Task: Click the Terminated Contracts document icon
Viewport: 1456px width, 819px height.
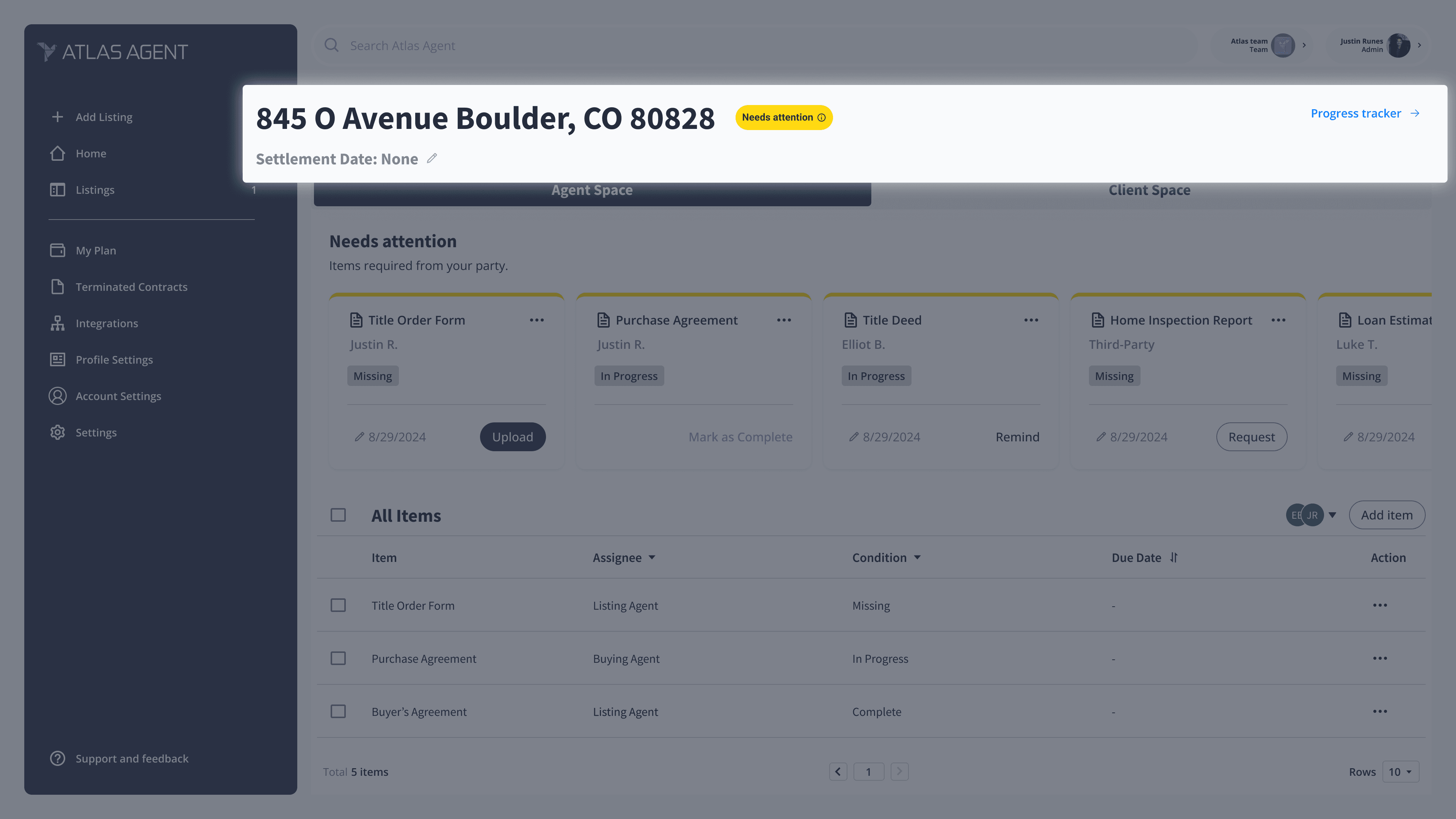Action: [57, 287]
